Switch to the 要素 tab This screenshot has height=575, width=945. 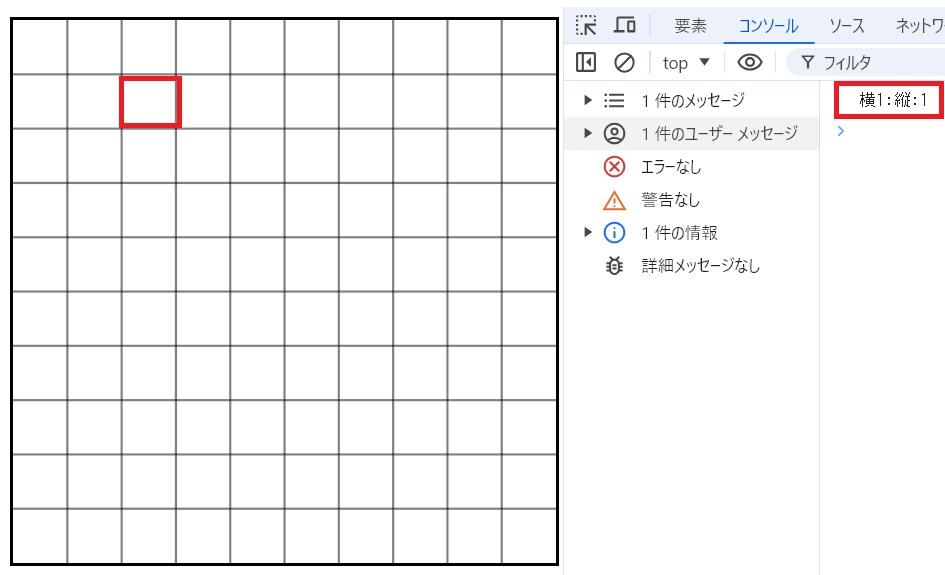click(690, 26)
